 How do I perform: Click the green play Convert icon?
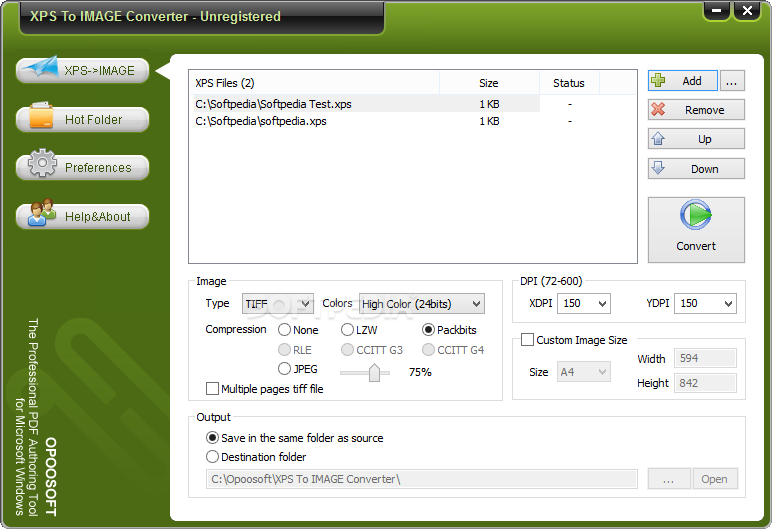[696, 215]
